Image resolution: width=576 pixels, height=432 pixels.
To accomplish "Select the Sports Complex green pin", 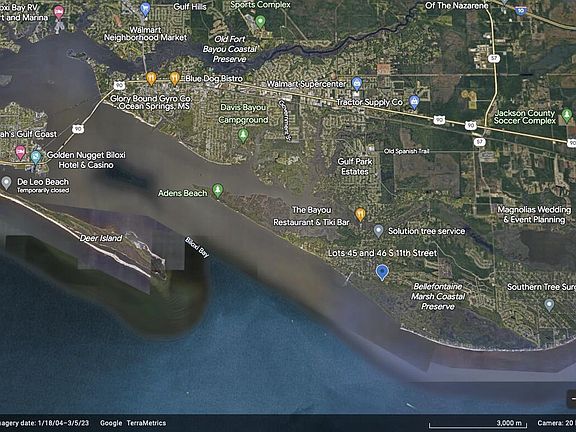I will [x=260, y=22].
